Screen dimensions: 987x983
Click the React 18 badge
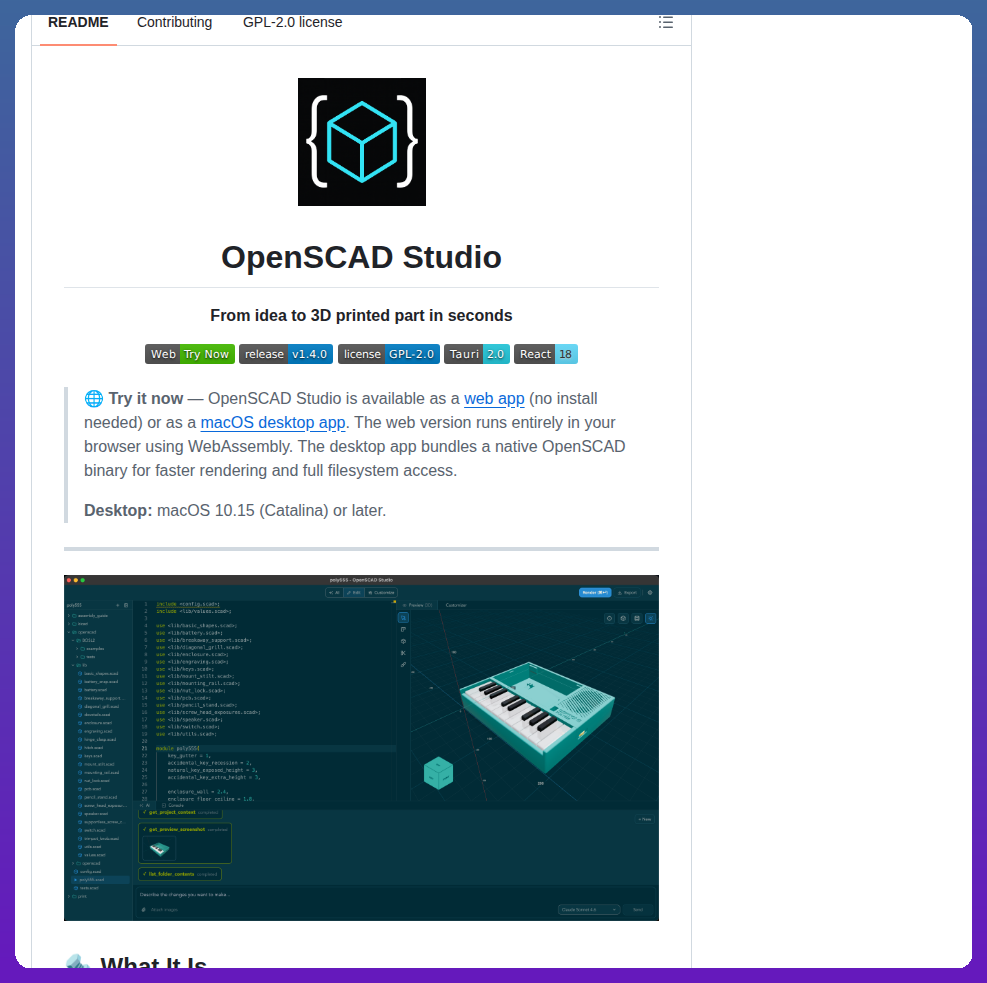pos(546,354)
